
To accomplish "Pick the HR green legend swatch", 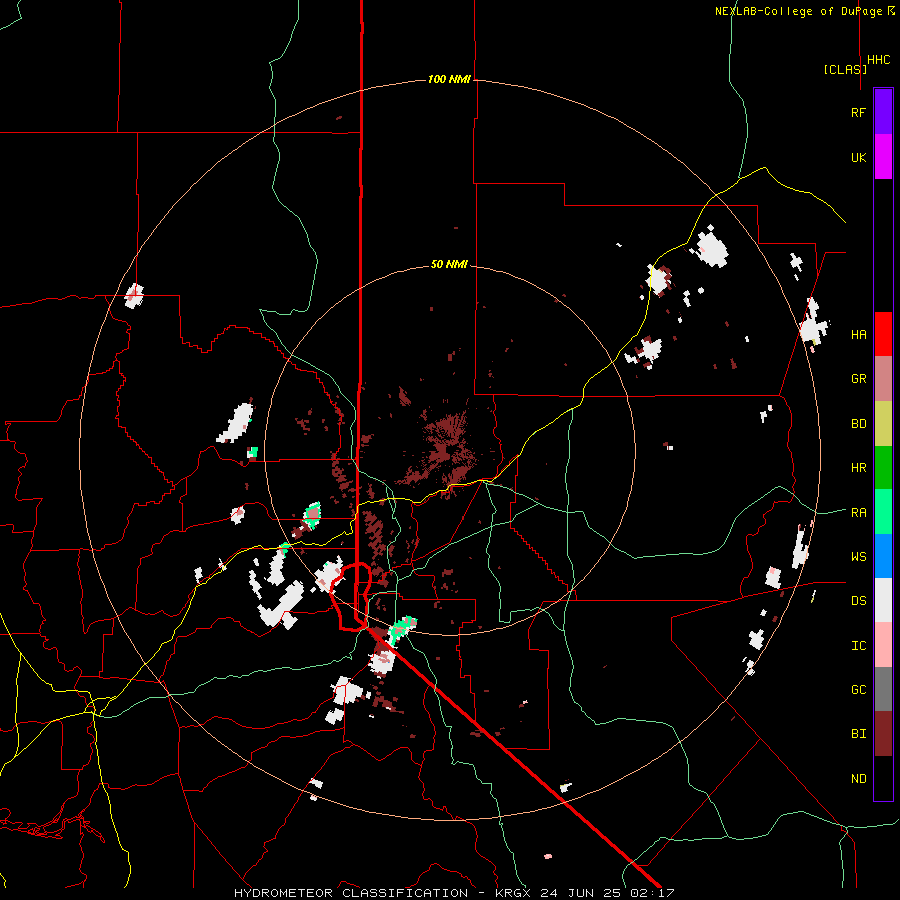I will pyautogui.click(x=883, y=468).
